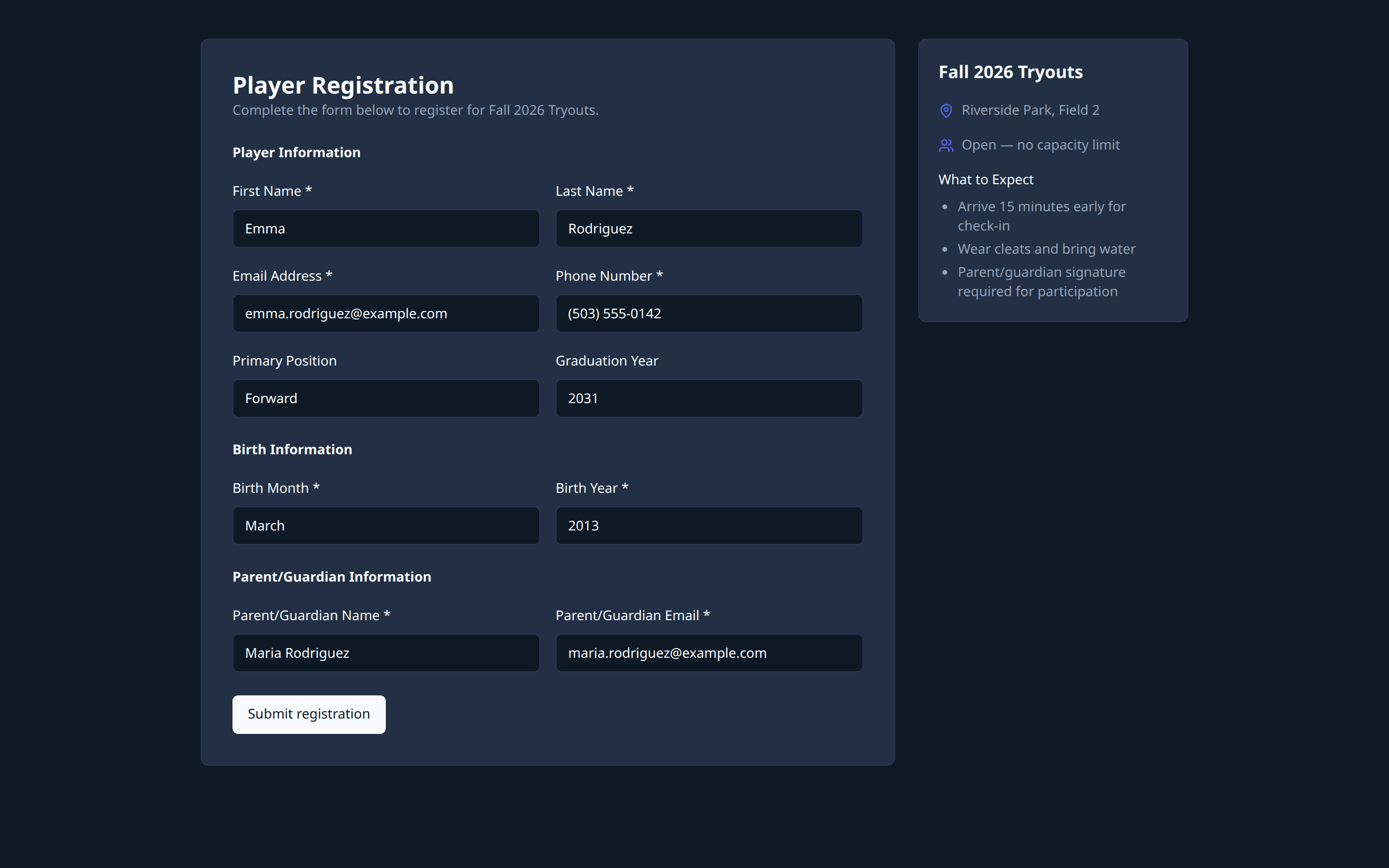Click the Open — no capacity limit text
Screen dimensions: 1389x868
click(1040, 145)
